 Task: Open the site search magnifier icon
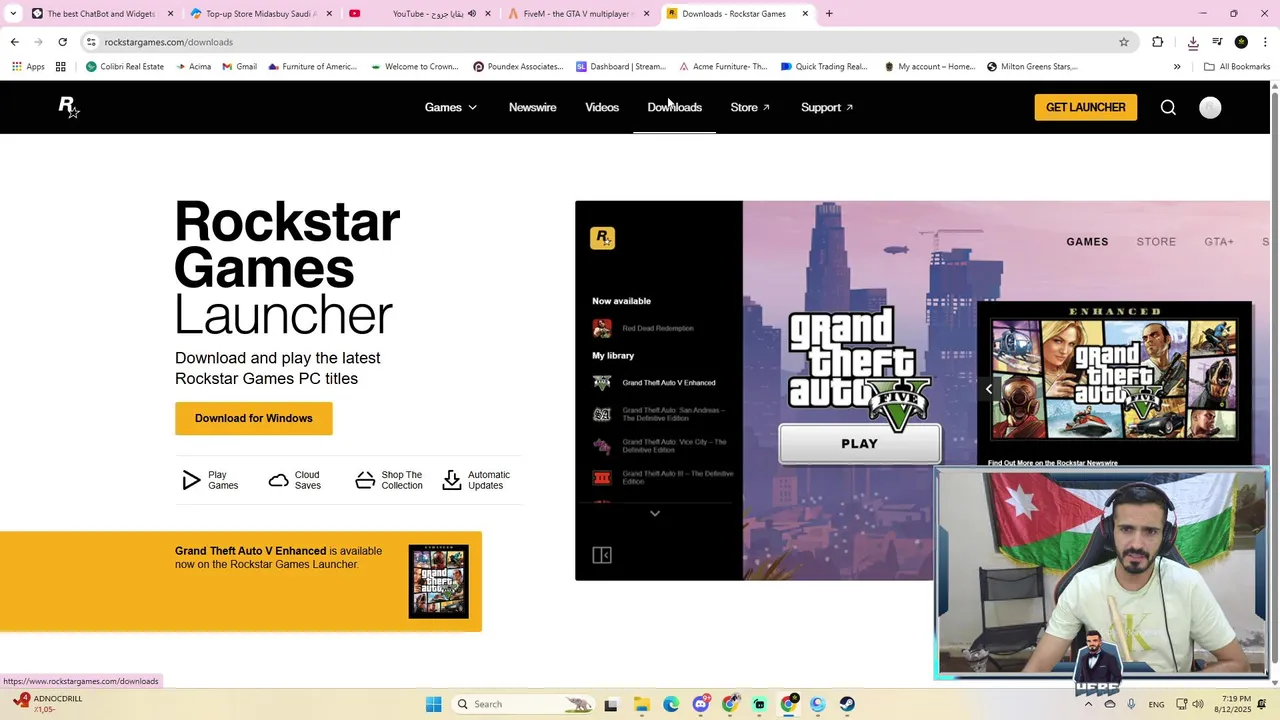(x=1168, y=107)
